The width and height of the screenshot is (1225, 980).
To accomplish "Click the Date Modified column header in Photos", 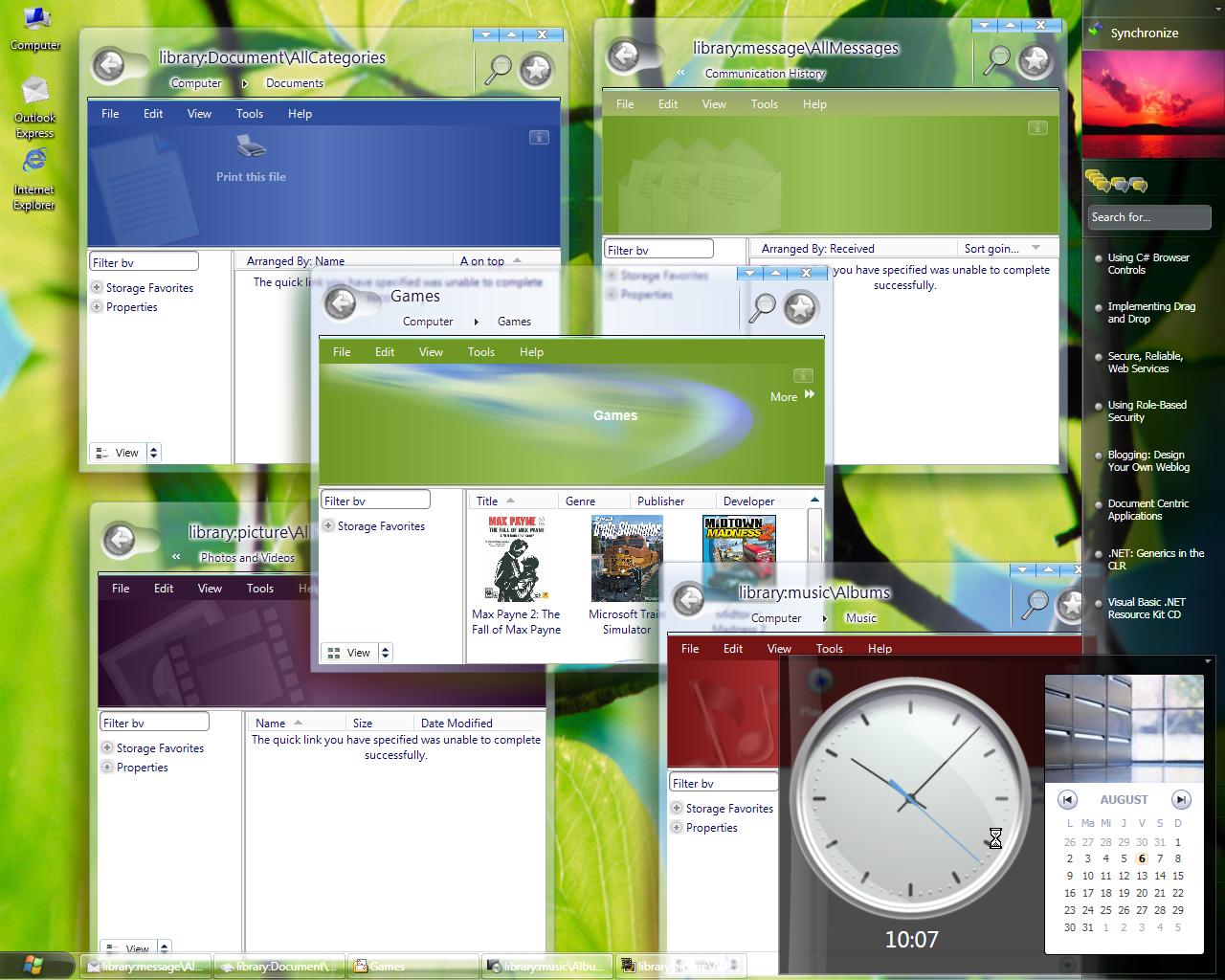I will pos(457,723).
